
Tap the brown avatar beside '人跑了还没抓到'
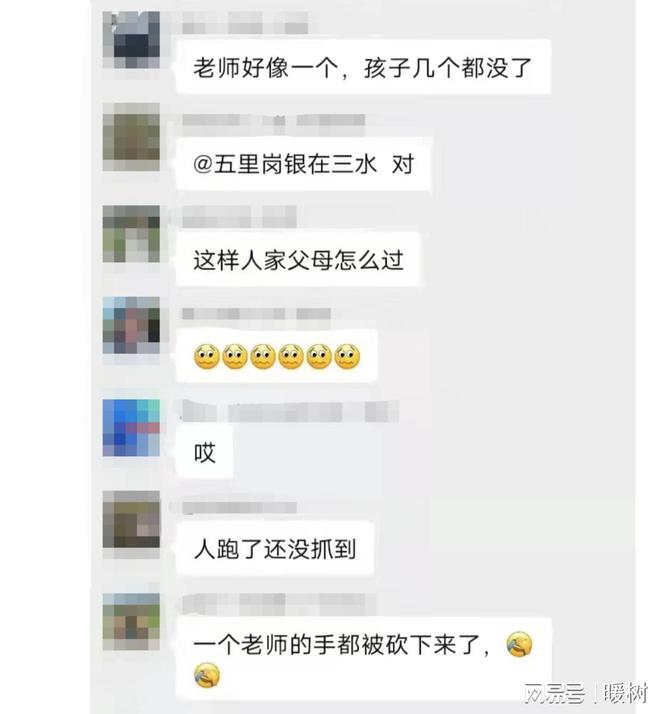pyautogui.click(x=131, y=520)
